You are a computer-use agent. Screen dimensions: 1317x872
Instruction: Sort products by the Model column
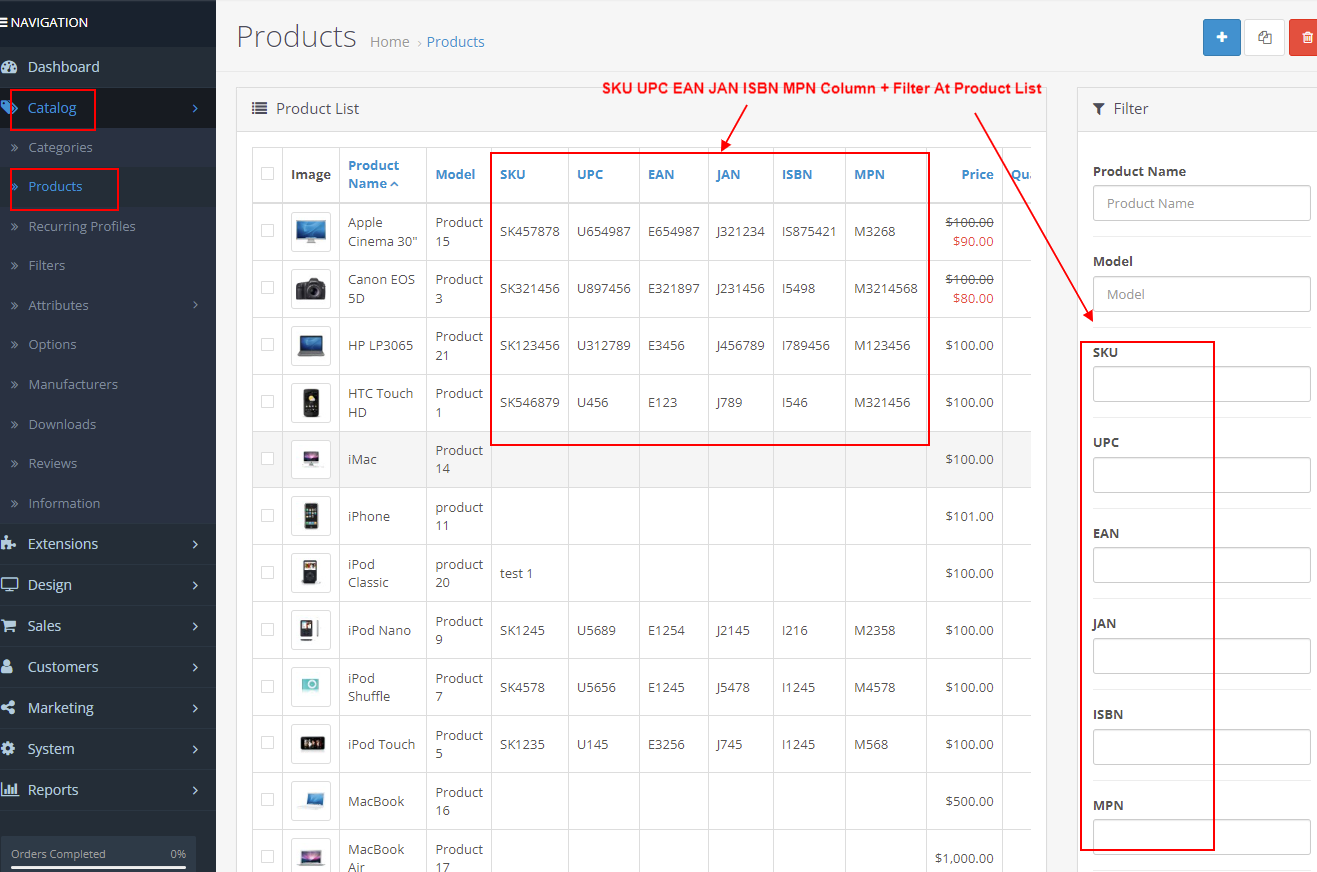point(456,173)
